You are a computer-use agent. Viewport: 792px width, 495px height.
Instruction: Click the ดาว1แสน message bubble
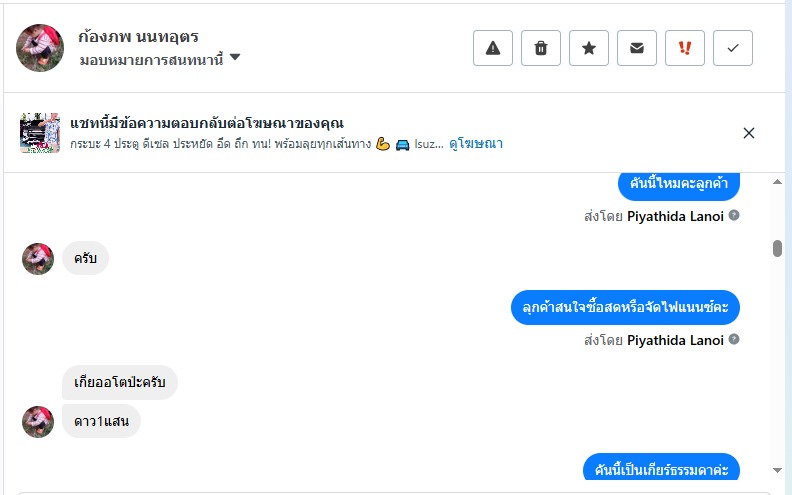(101, 421)
